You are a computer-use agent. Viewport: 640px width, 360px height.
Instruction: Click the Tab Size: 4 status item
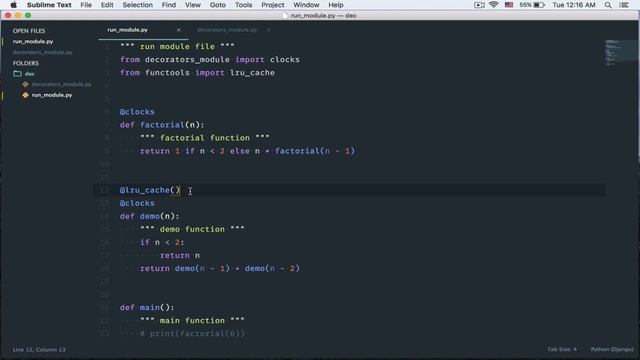(562, 349)
